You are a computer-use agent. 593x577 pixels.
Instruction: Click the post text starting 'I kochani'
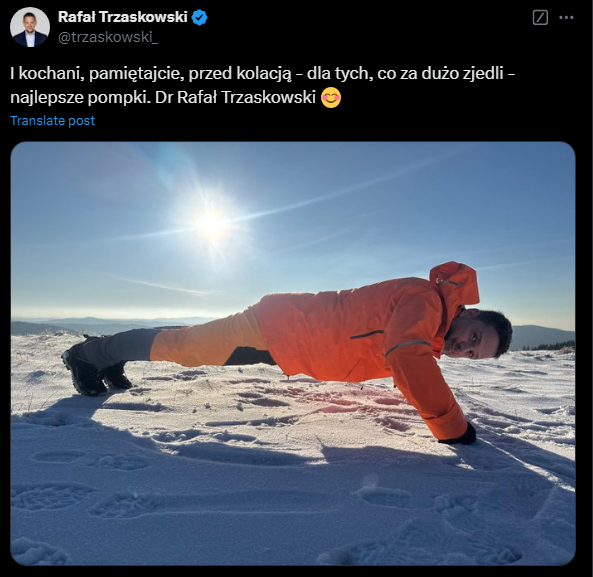click(262, 85)
